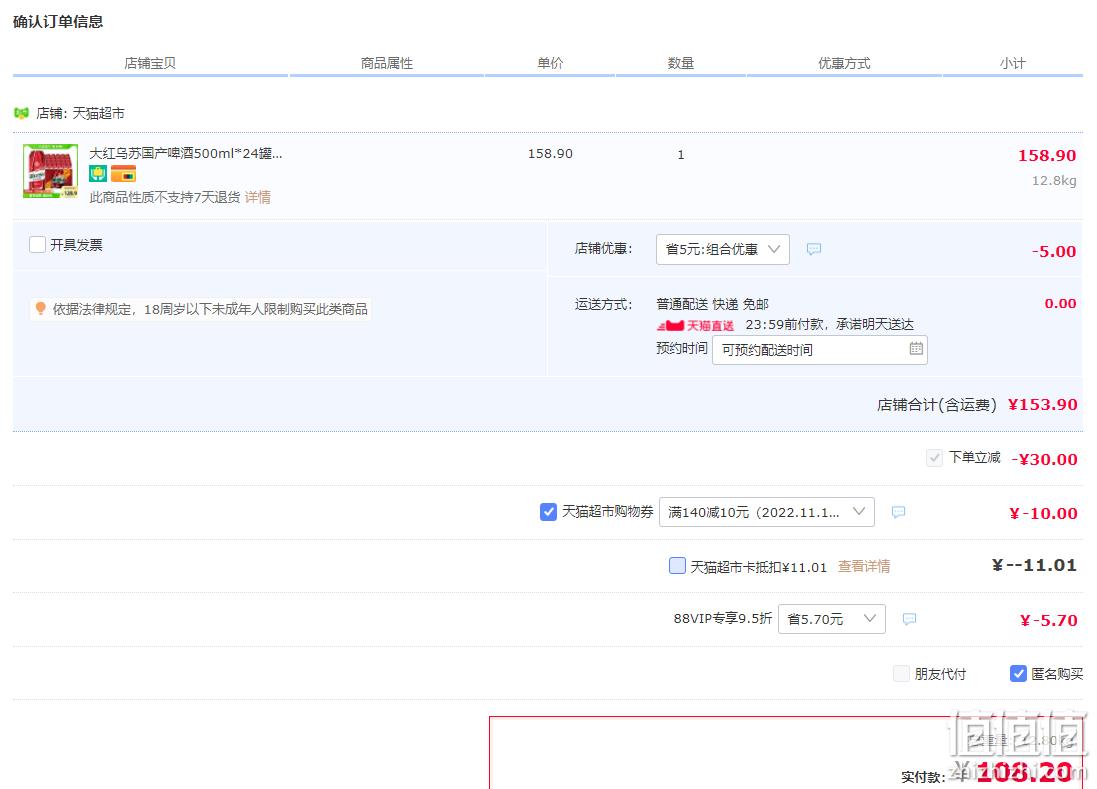Click the 普通配送 快递 免邮 shipping text
The width and height of the screenshot is (1097, 789).
point(712,304)
